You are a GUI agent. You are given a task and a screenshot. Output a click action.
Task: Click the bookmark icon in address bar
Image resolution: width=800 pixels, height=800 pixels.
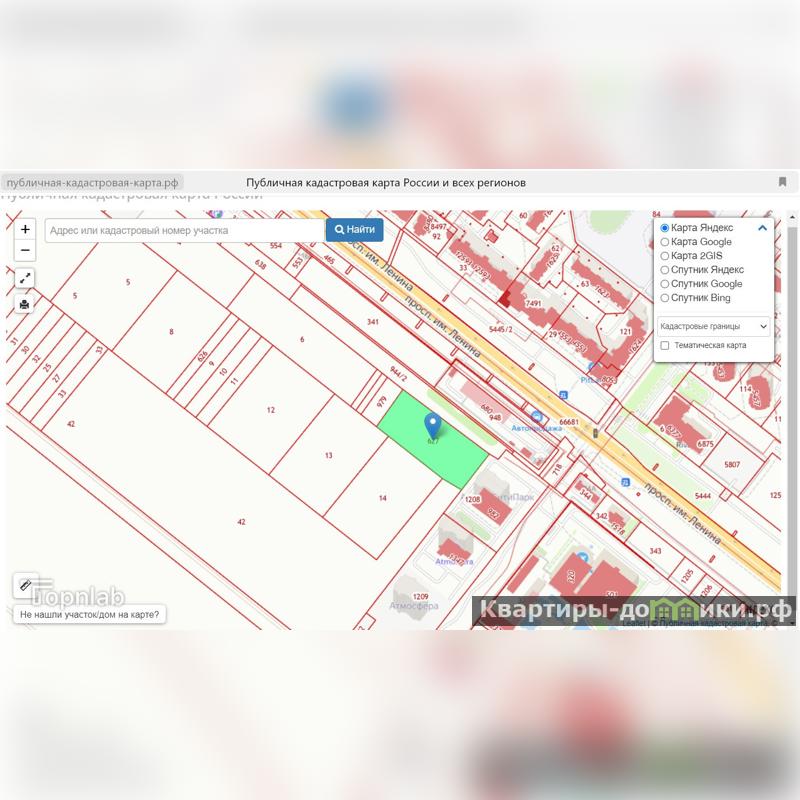pos(782,182)
